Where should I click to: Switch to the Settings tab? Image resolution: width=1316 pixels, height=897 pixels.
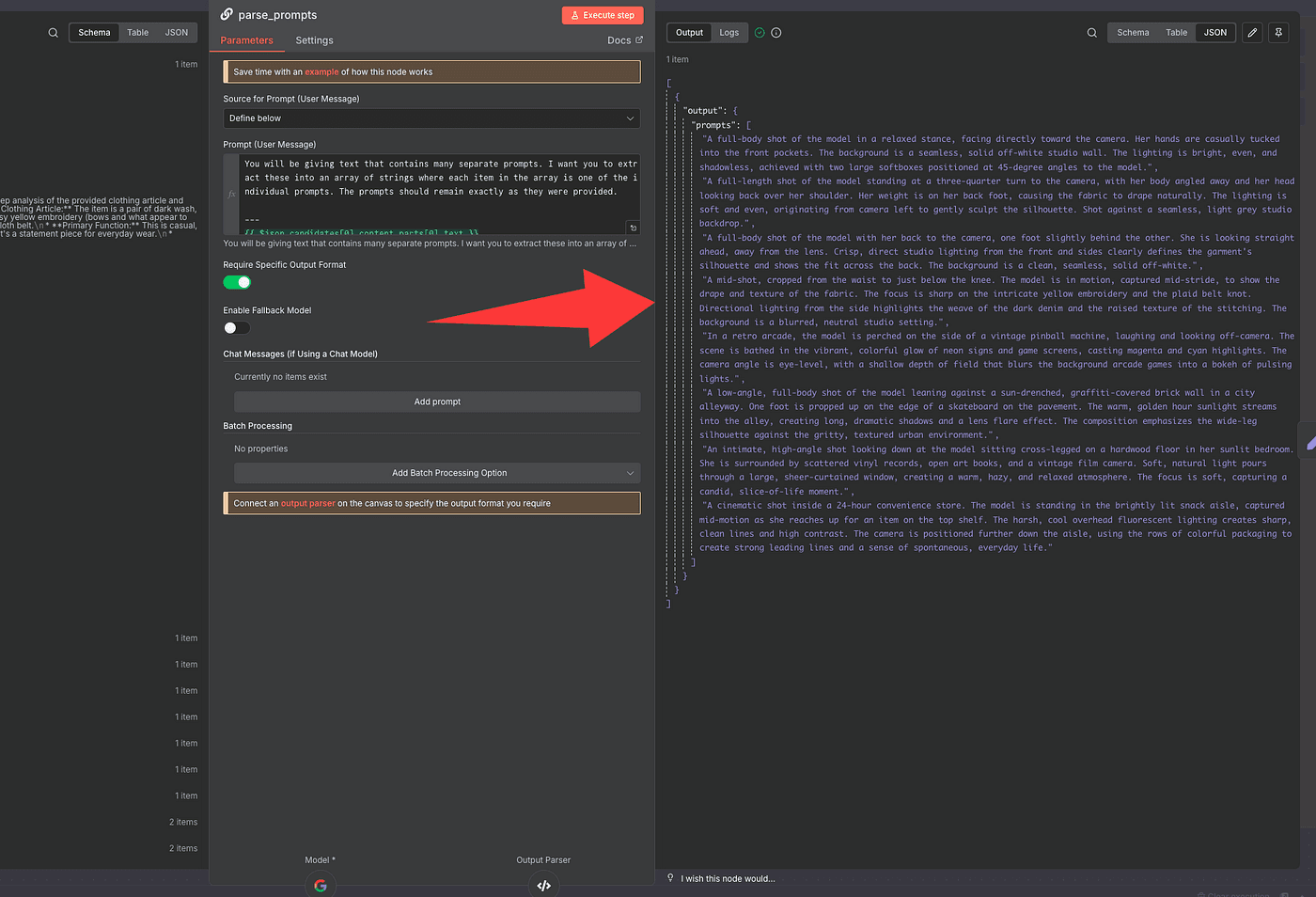314,40
